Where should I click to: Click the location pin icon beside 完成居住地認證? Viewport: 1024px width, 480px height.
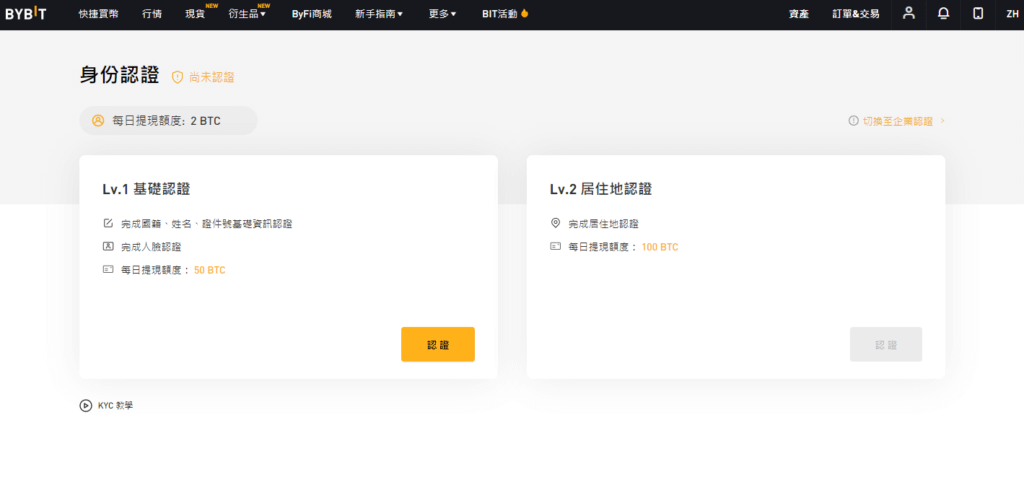click(x=556, y=223)
